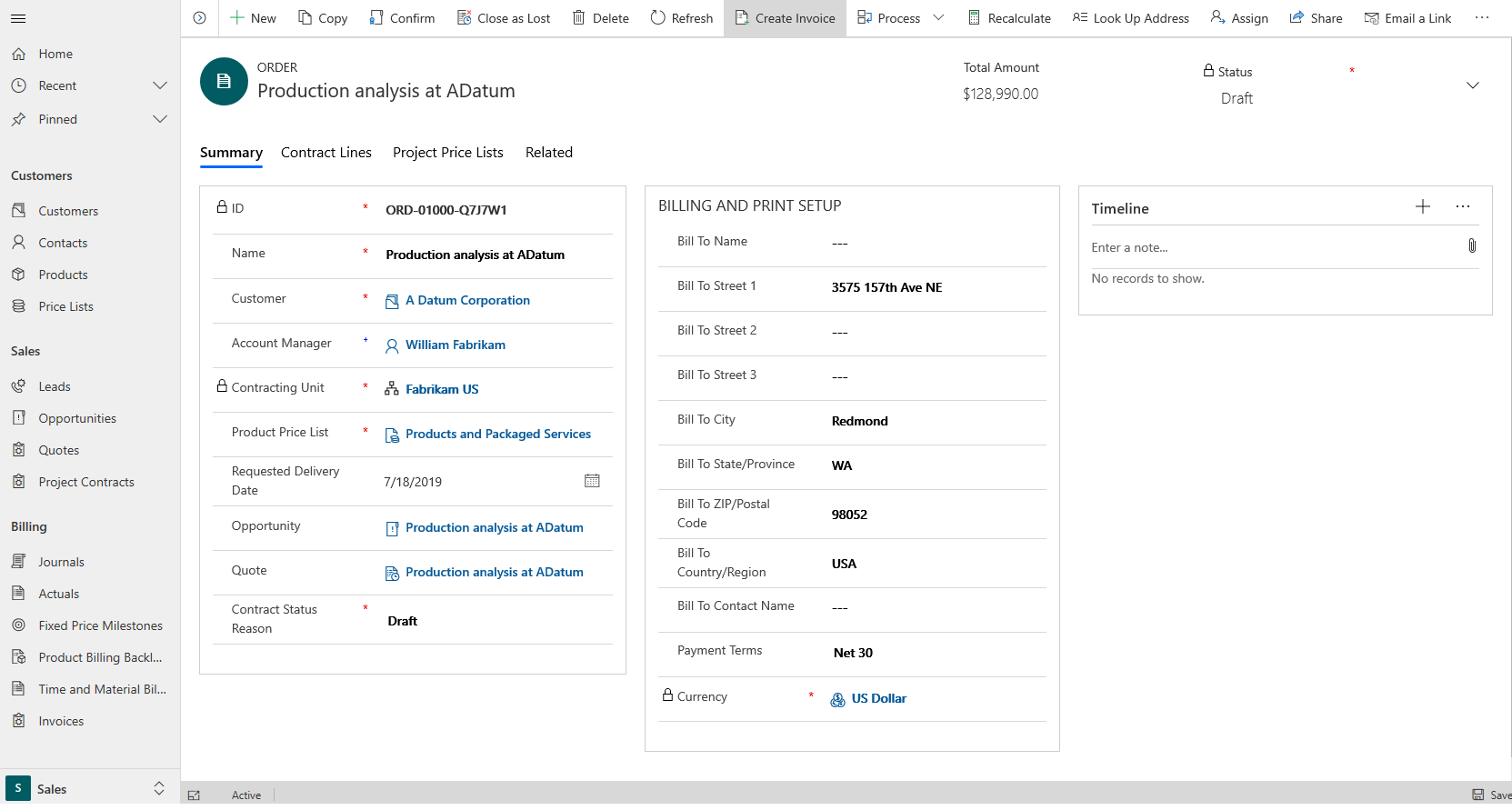Open Time and Material Billing in sidebar

[x=102, y=689]
